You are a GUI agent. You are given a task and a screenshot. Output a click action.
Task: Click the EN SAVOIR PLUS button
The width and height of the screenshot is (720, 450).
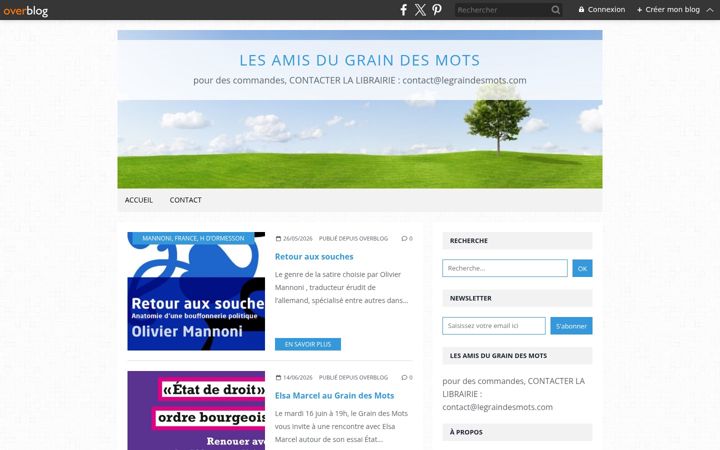(308, 344)
